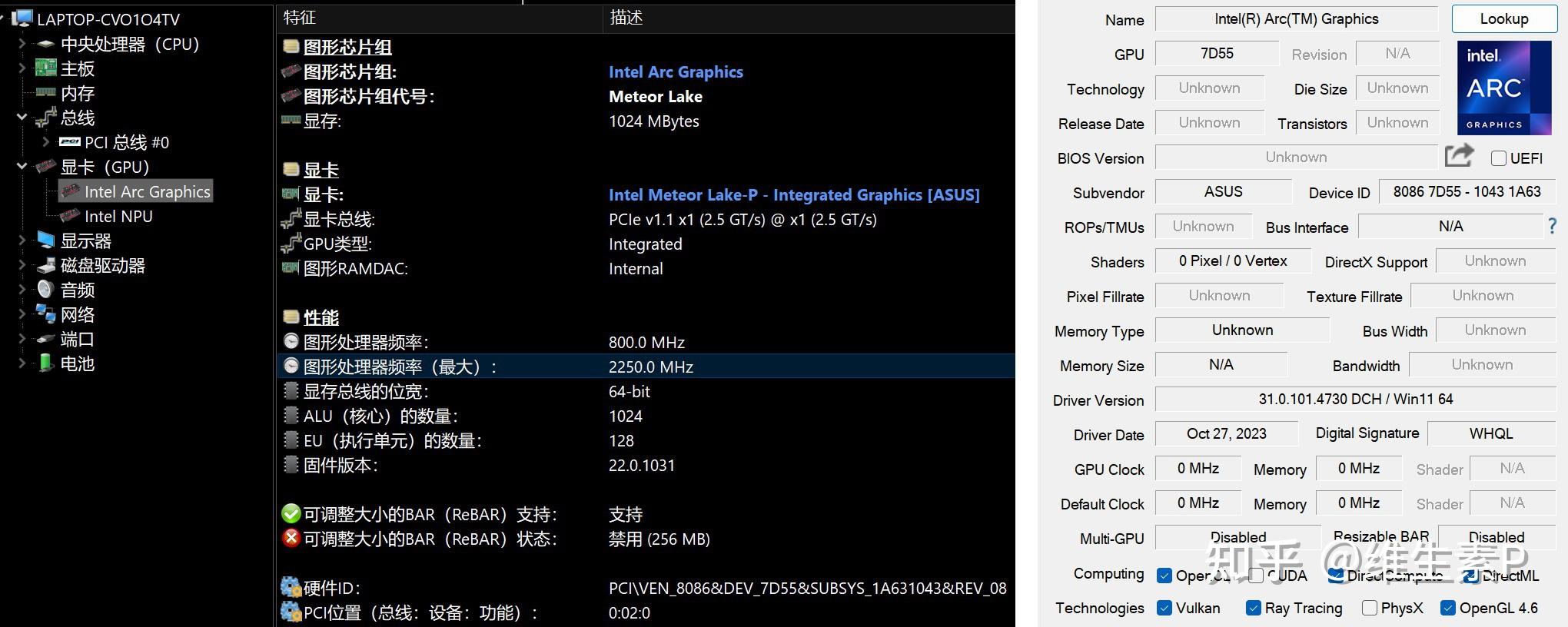Toggle the UEFI checkbox
The width and height of the screenshot is (1568, 627).
point(1498,158)
